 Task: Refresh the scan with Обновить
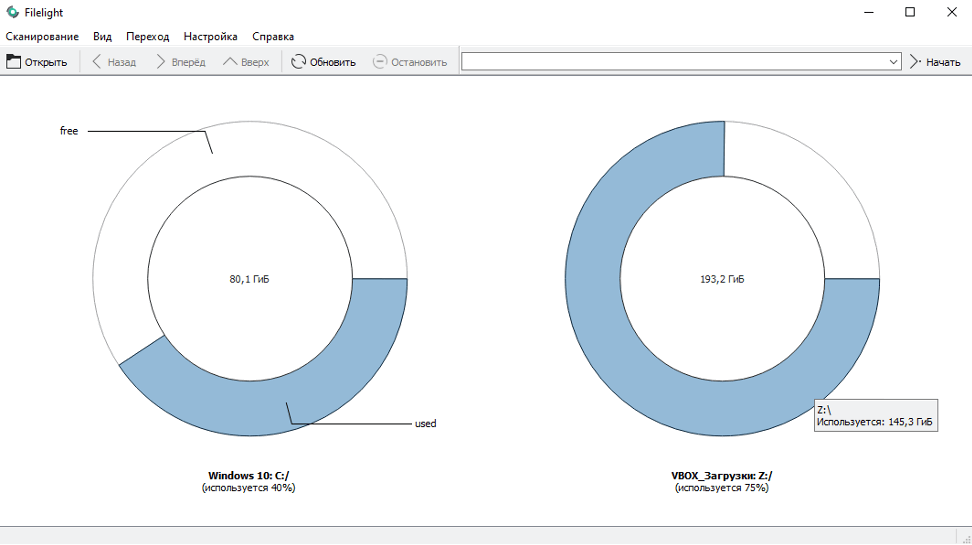point(324,62)
